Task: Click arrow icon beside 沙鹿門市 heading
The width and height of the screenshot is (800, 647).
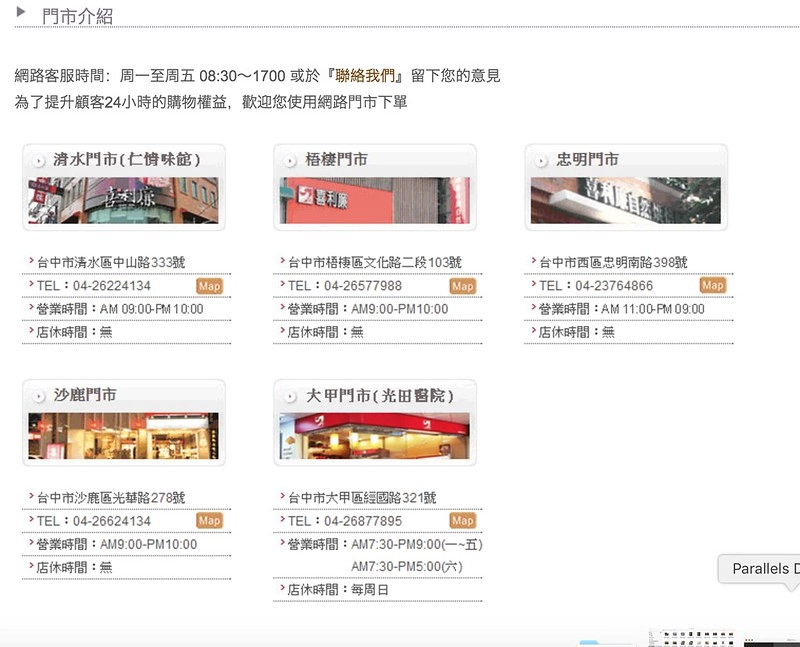Action: (39, 396)
